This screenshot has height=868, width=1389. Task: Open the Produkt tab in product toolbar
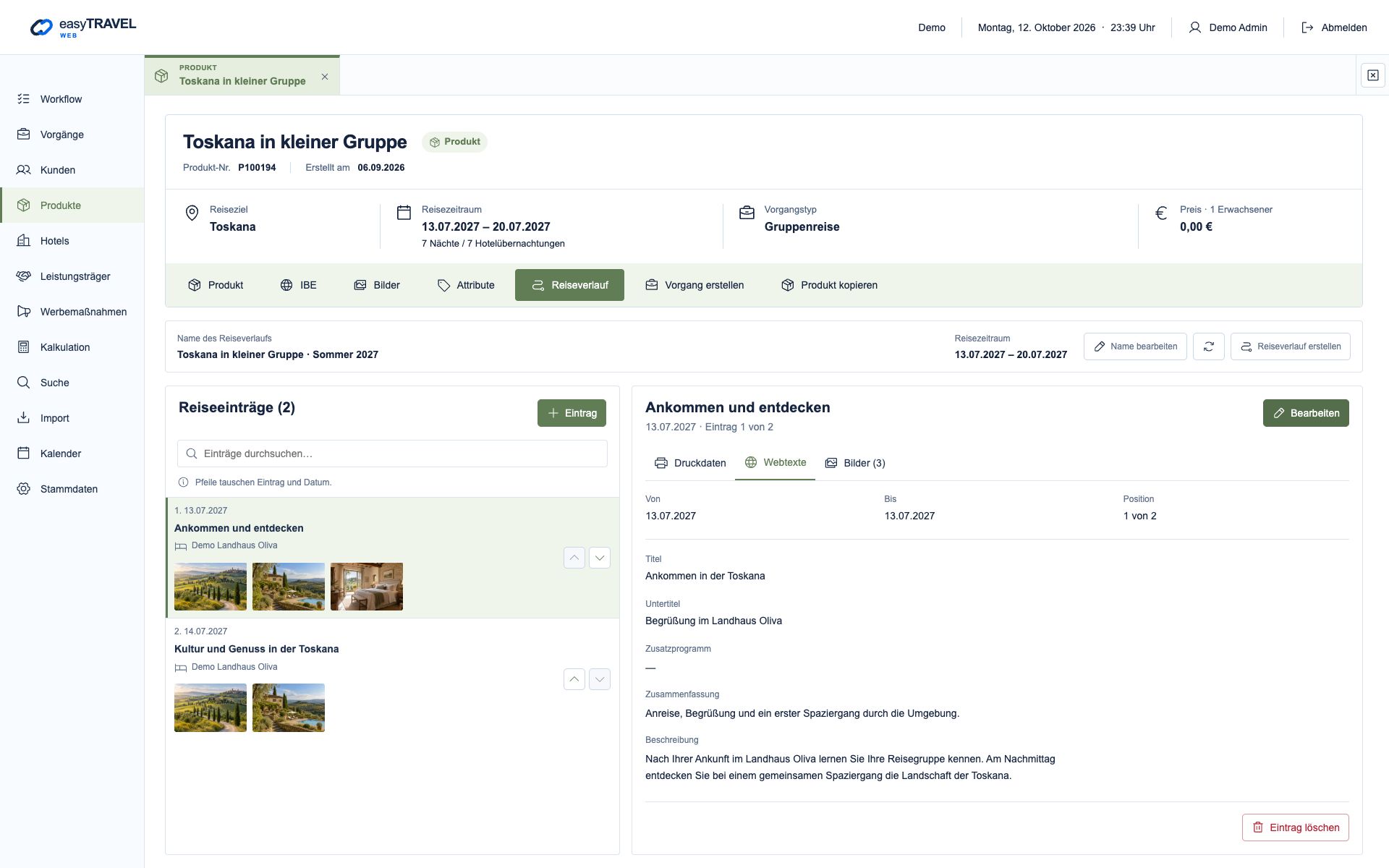216,285
